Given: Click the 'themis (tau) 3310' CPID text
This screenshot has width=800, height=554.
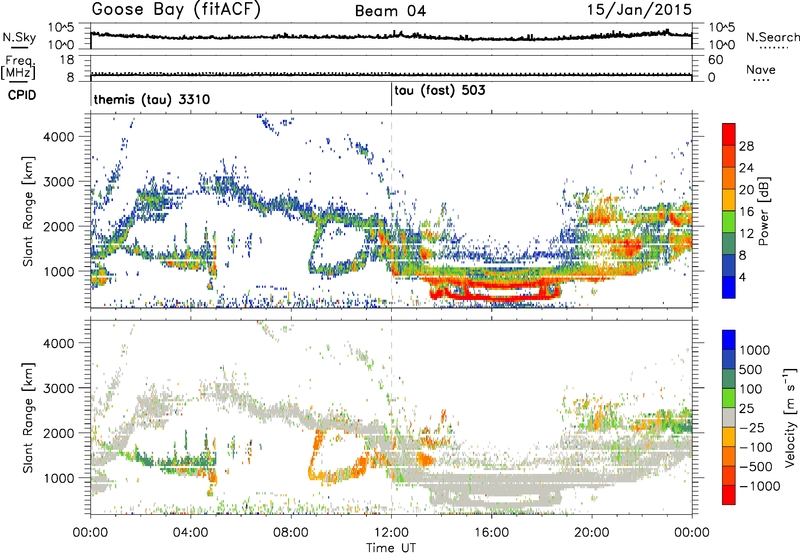Looking at the screenshot, I should [x=152, y=99].
